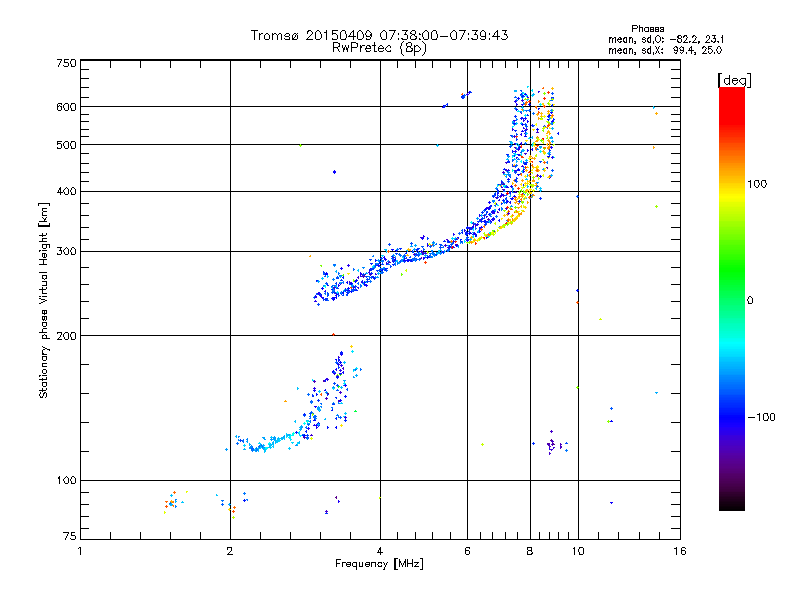Click the y-axis label 'Stationary phase Virtual Height [km]'
This screenshot has height=600, width=800.
43,300
